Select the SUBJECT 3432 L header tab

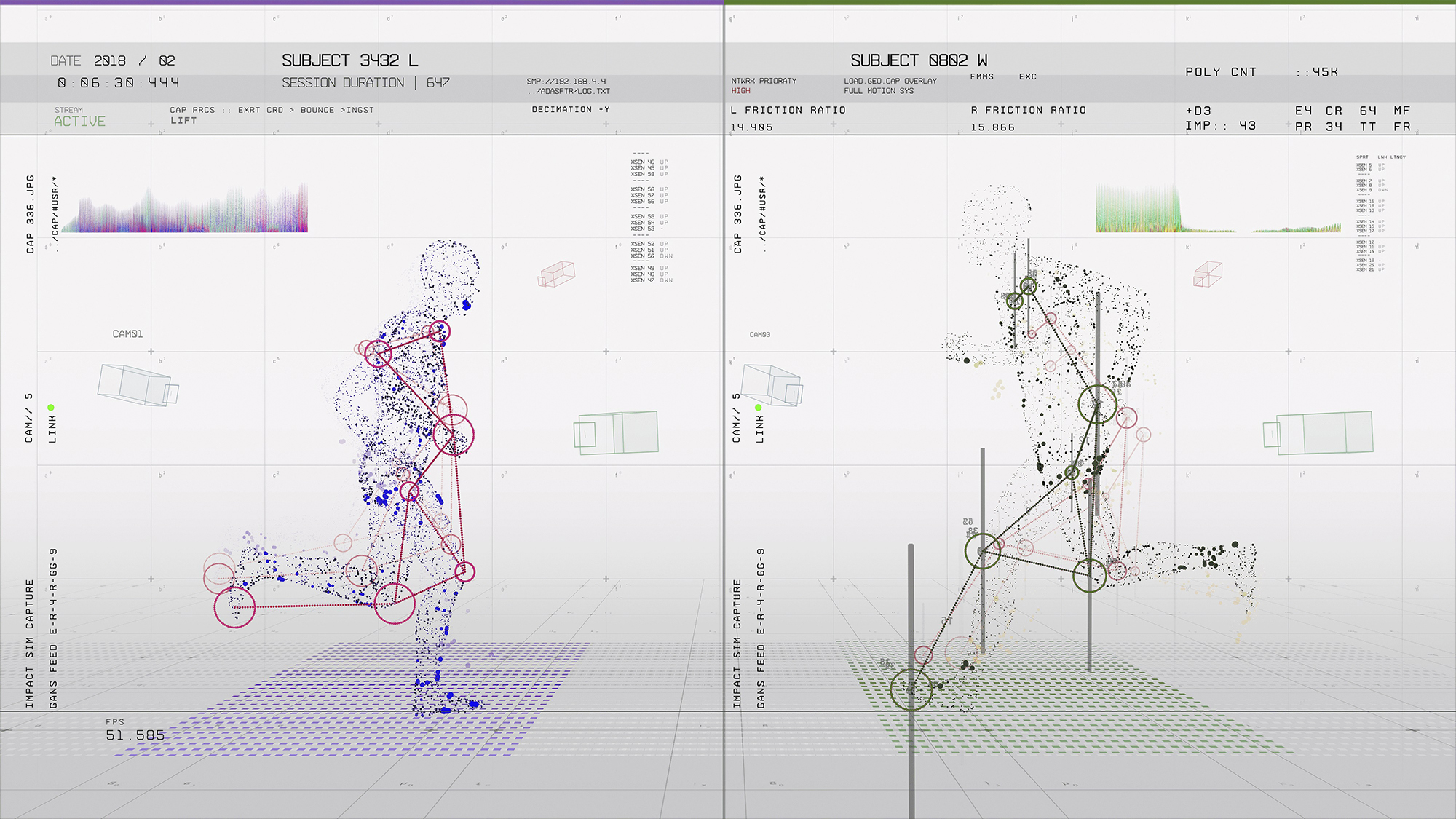(x=349, y=60)
